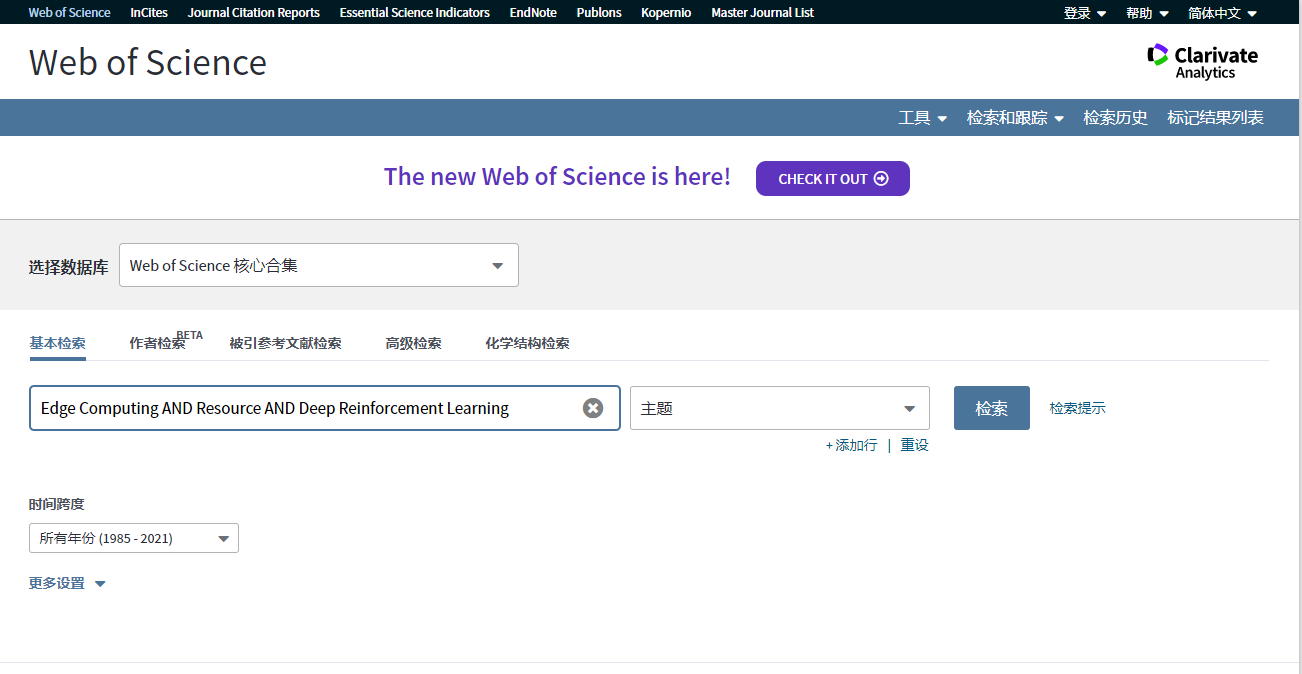Click +添加行 to add a row

click(851, 445)
